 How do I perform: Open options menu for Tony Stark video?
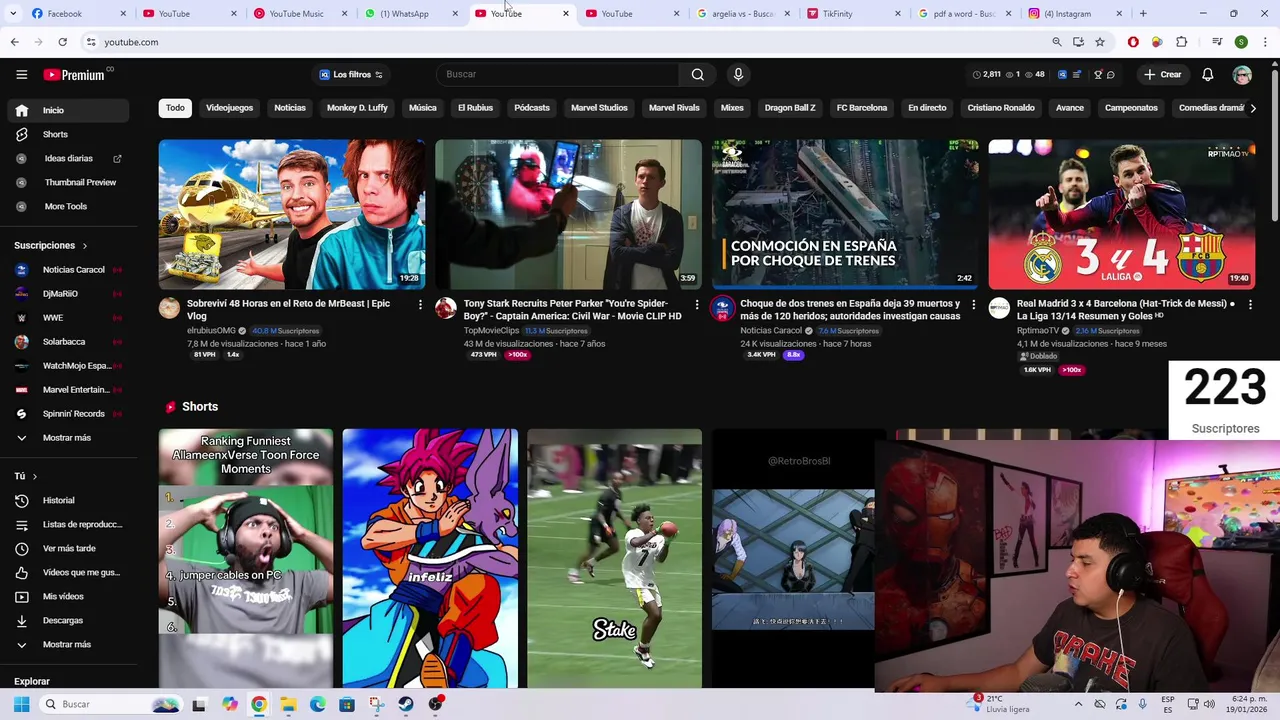pyautogui.click(x=697, y=304)
